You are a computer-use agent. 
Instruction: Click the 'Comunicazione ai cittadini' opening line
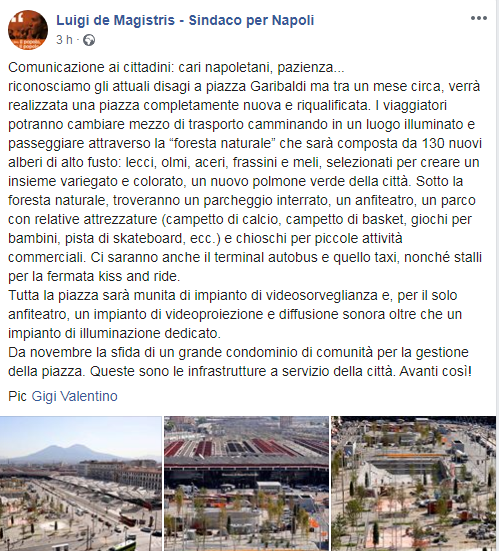(176, 67)
